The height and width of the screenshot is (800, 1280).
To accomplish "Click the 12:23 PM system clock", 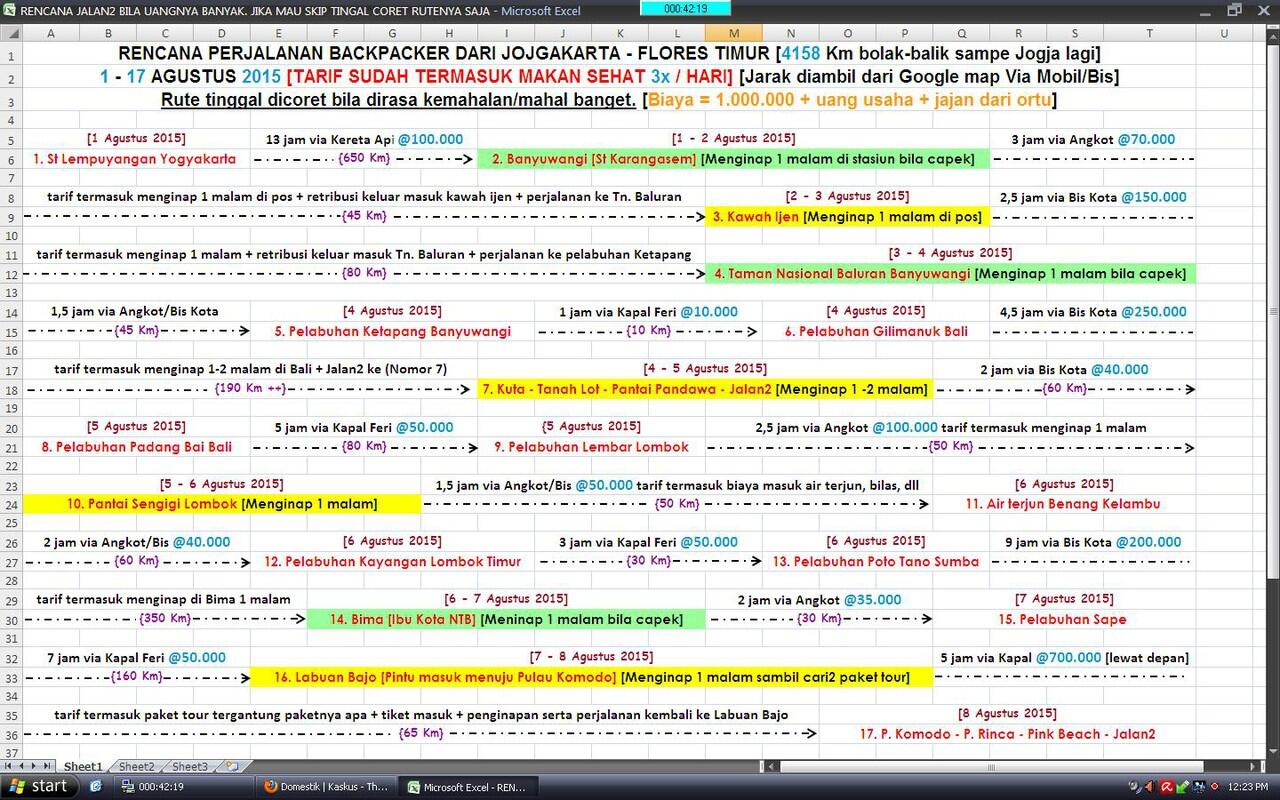I will click(x=1248, y=787).
